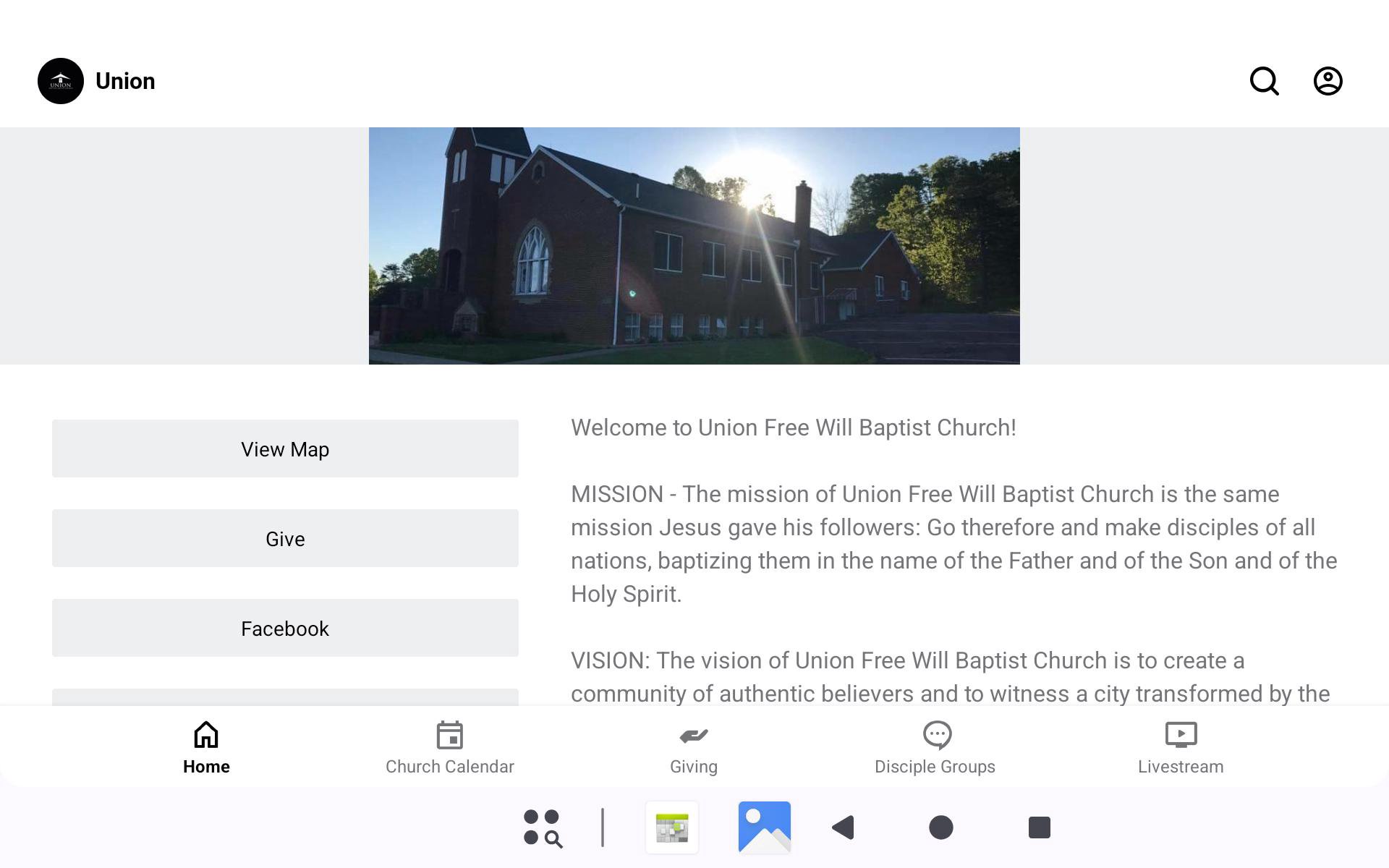Open the Livestream play screen icon
The image size is (1389, 868).
click(1181, 735)
